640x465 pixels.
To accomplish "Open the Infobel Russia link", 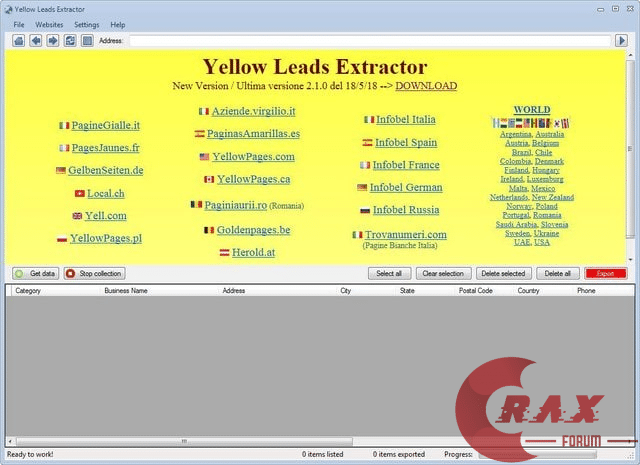I will pyautogui.click(x=406, y=210).
